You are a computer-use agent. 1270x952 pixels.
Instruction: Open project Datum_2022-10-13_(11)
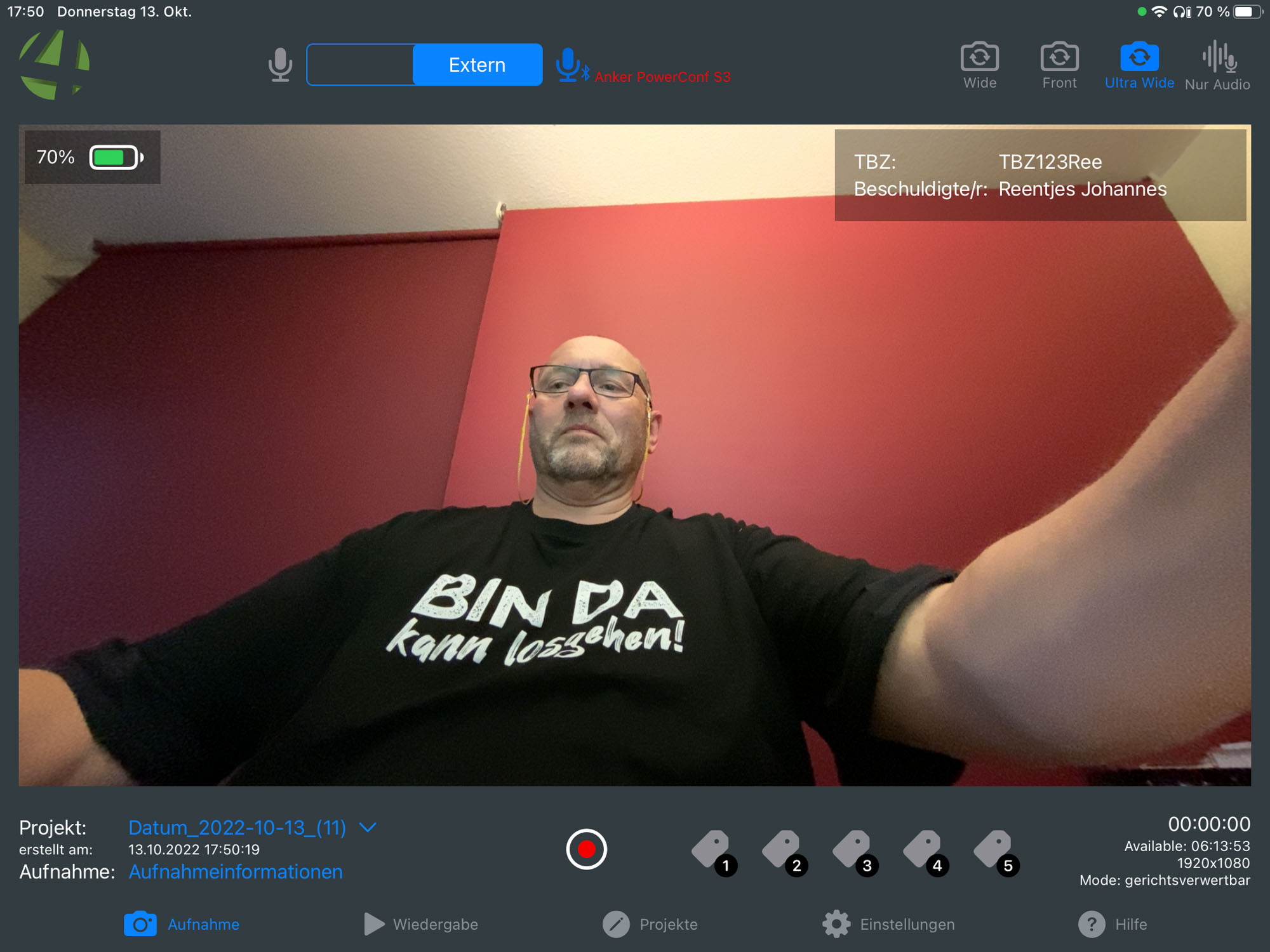click(x=237, y=828)
